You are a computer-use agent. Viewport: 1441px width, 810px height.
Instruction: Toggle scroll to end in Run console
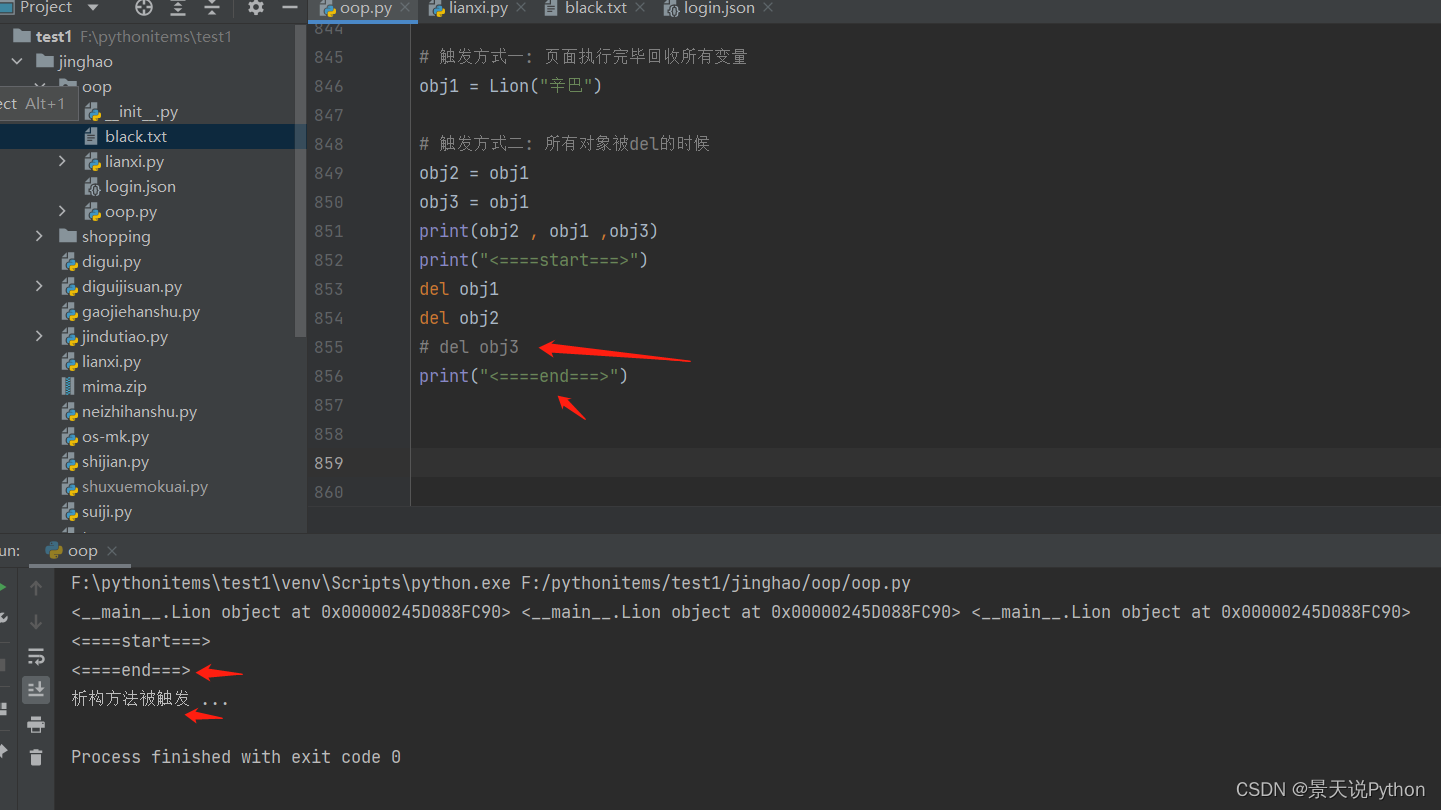[x=36, y=689]
